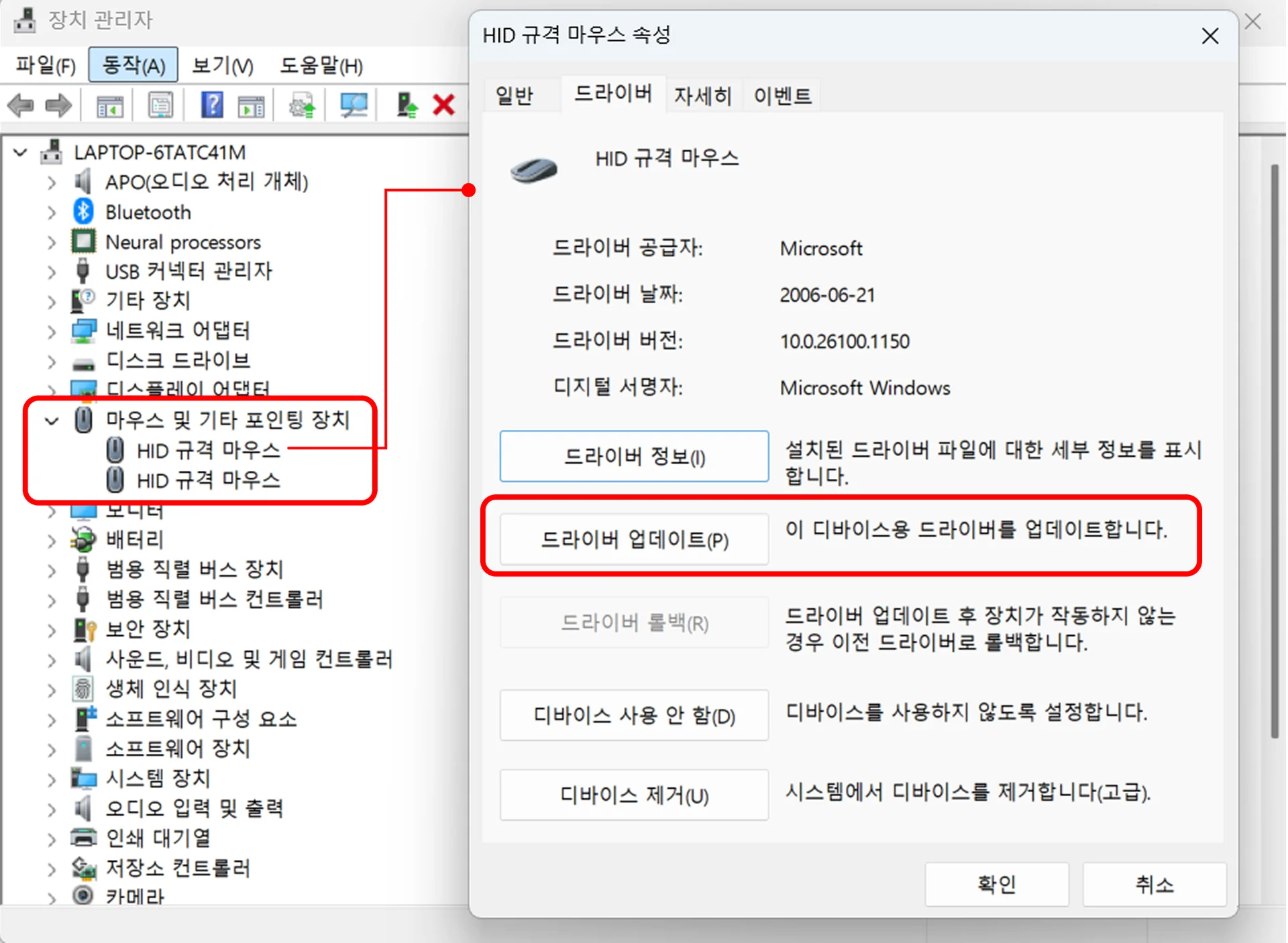Click the properties toolbar icon
Image resolution: width=1288 pixels, height=943 pixels.
tap(160, 105)
